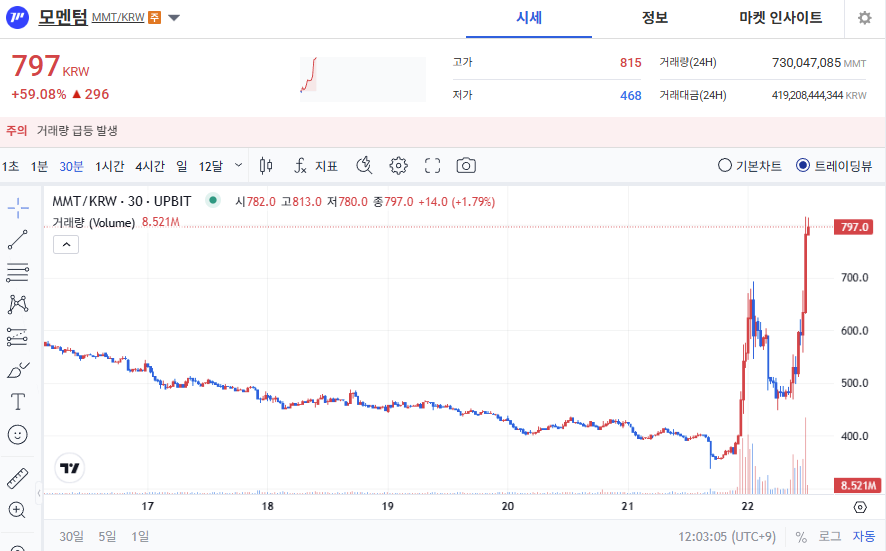
Task: Click the 797.0 current price axis label
Action: [x=856, y=228]
